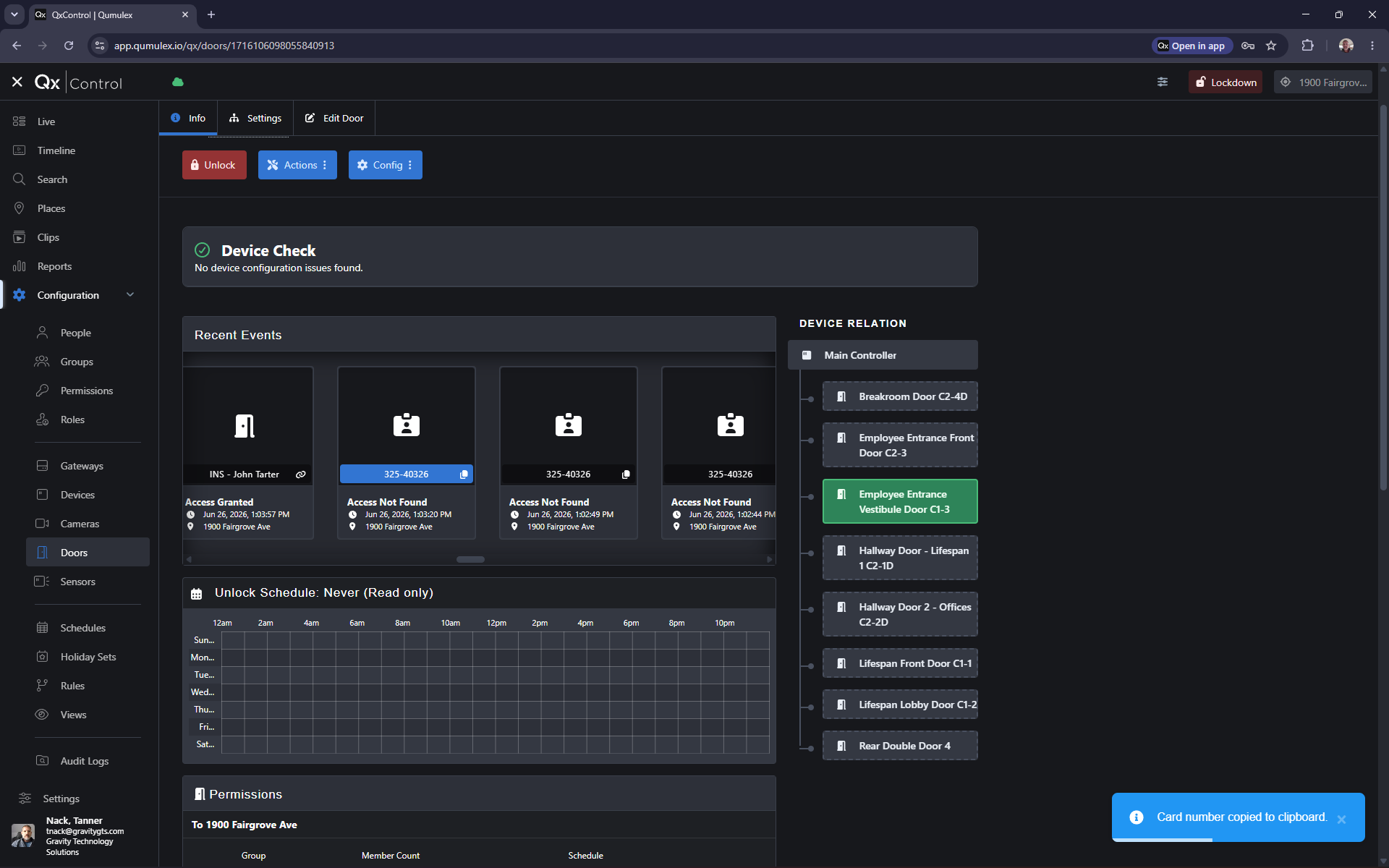Open a new browser tab
The height and width of the screenshot is (868, 1389).
[211, 14]
